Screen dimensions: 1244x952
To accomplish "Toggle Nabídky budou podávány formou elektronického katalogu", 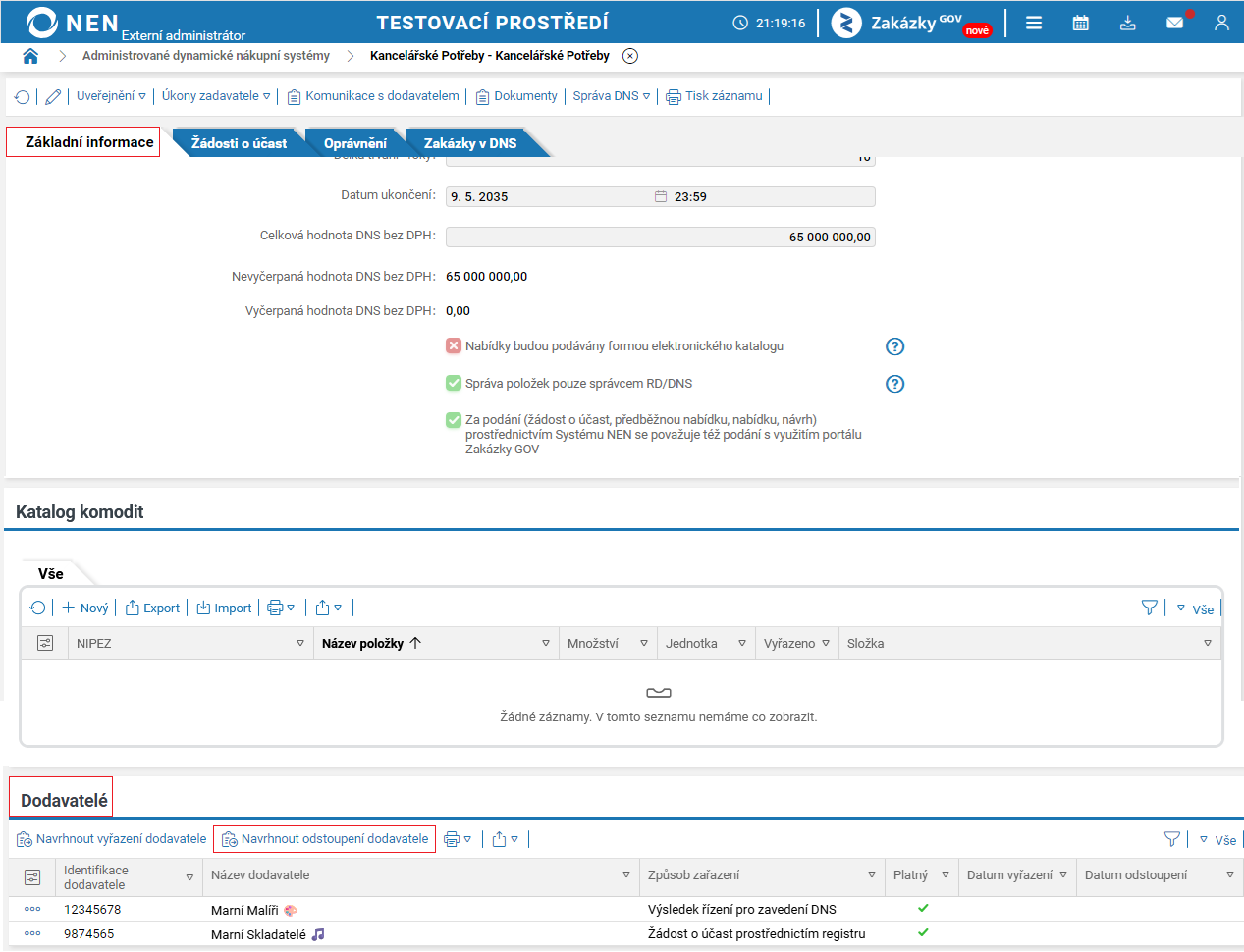I will pos(454,345).
